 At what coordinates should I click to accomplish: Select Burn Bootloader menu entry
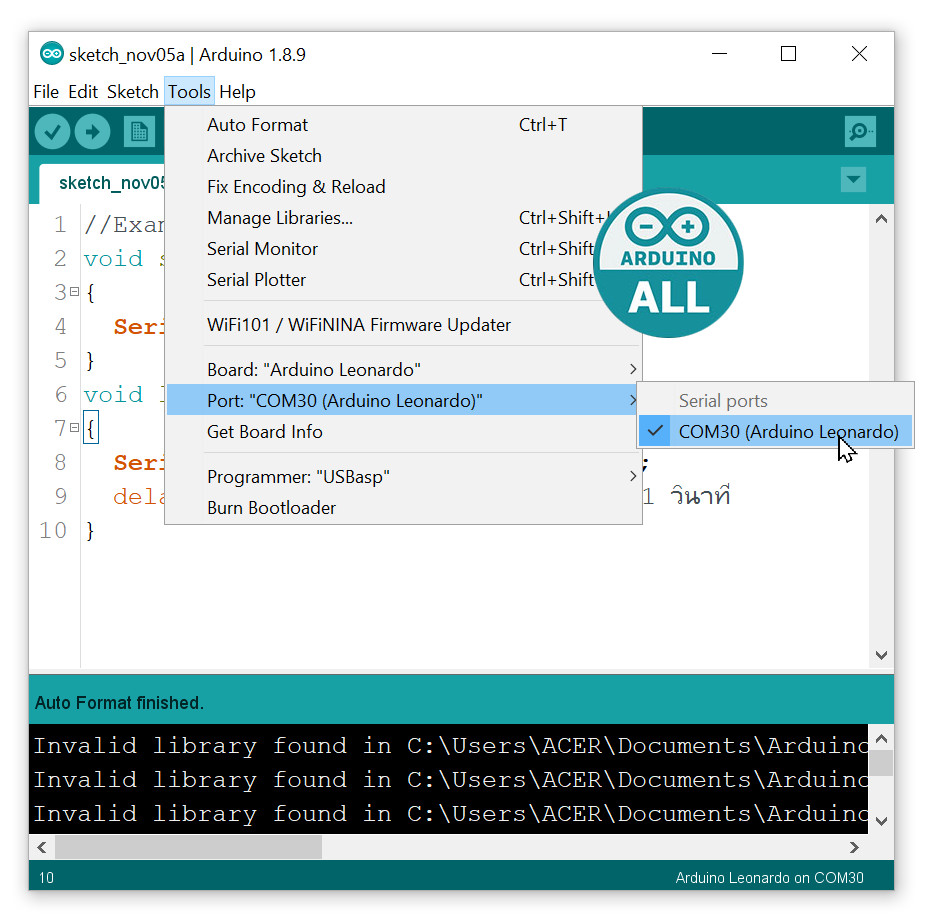point(403,508)
